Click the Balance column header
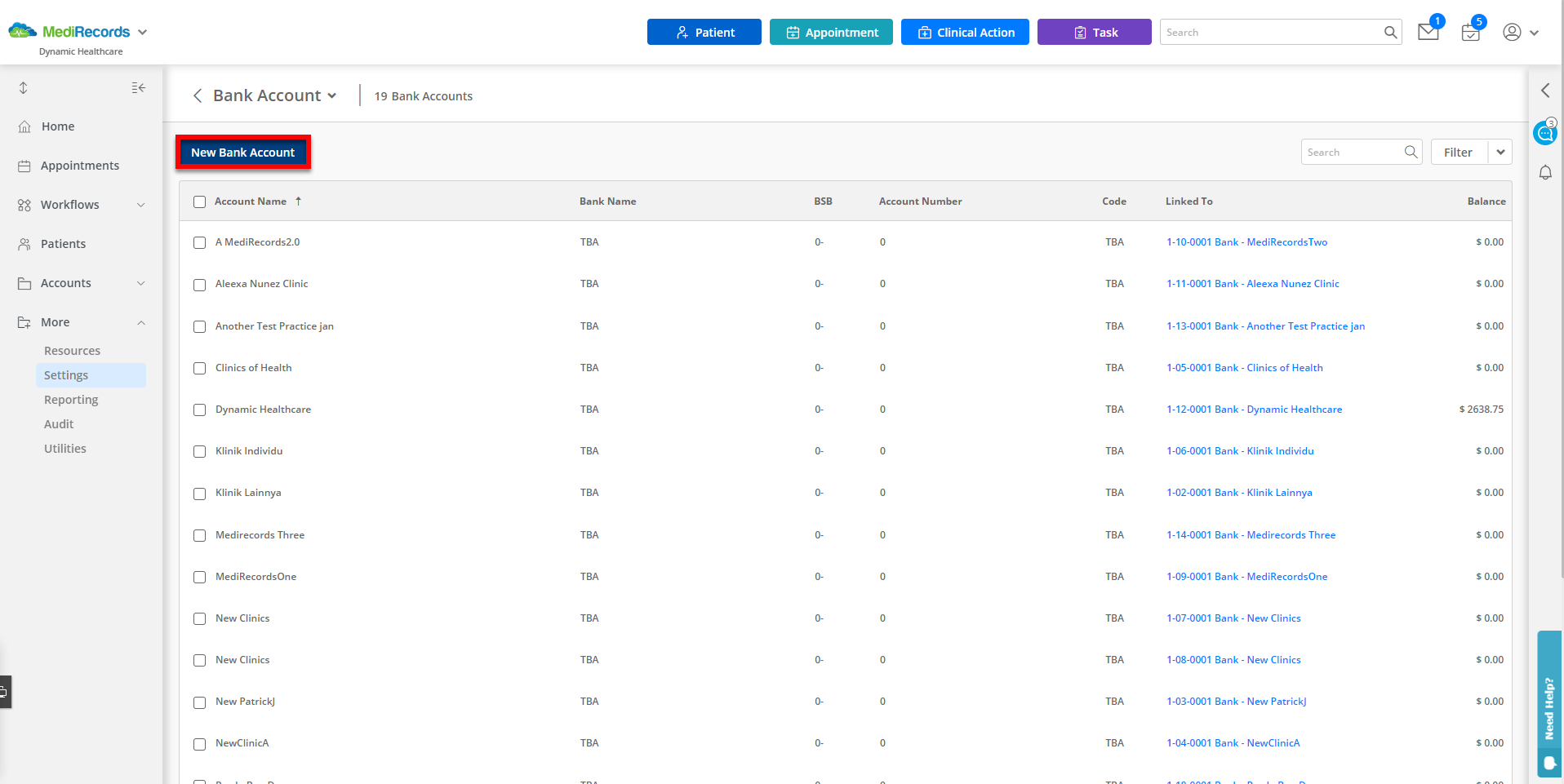1564x784 pixels. (1486, 201)
